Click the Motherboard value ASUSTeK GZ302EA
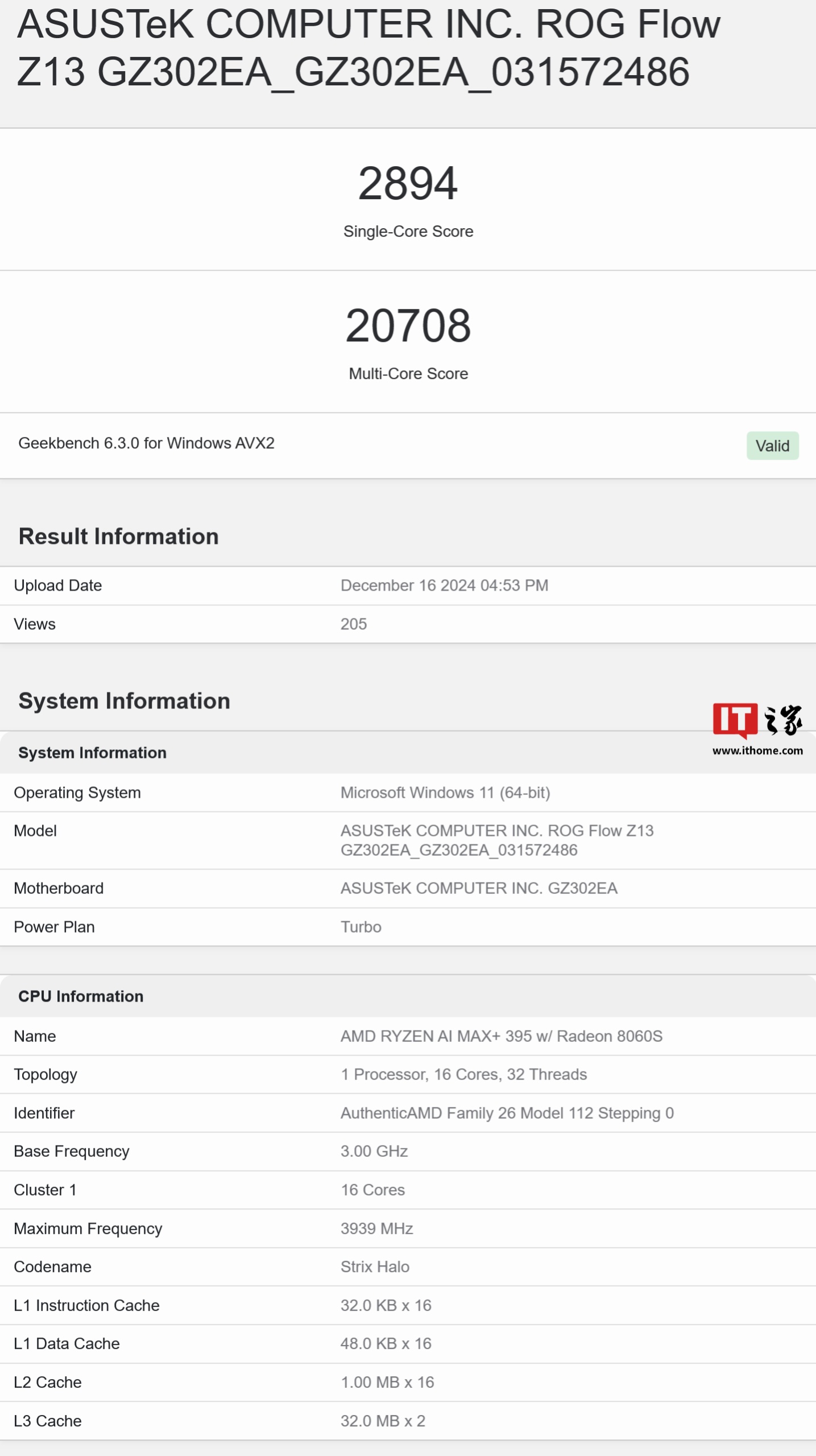Viewport: 816px width, 1456px height. click(479, 888)
